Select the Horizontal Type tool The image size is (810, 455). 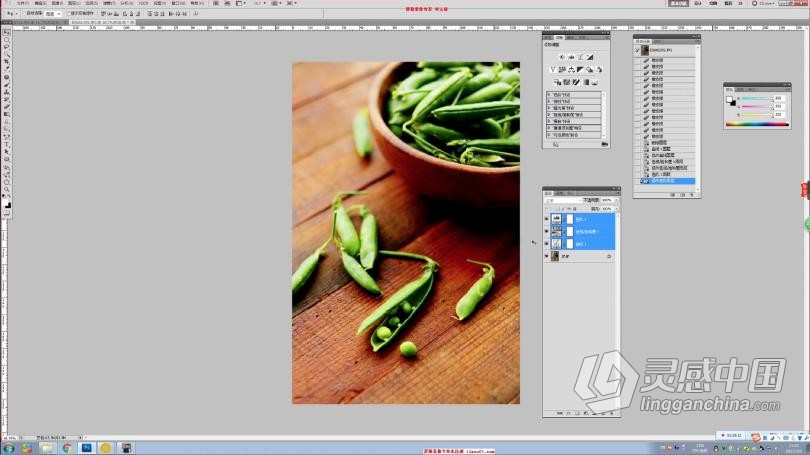(7, 144)
